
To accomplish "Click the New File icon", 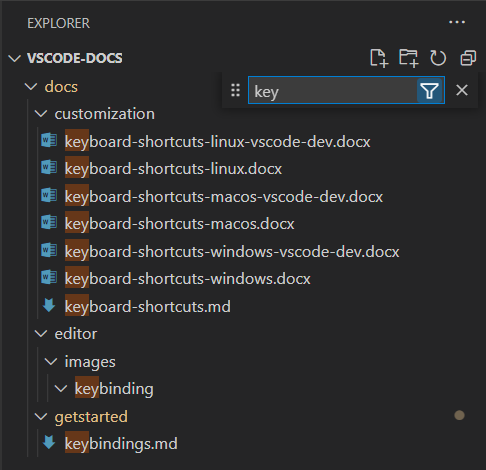I will (x=379, y=58).
